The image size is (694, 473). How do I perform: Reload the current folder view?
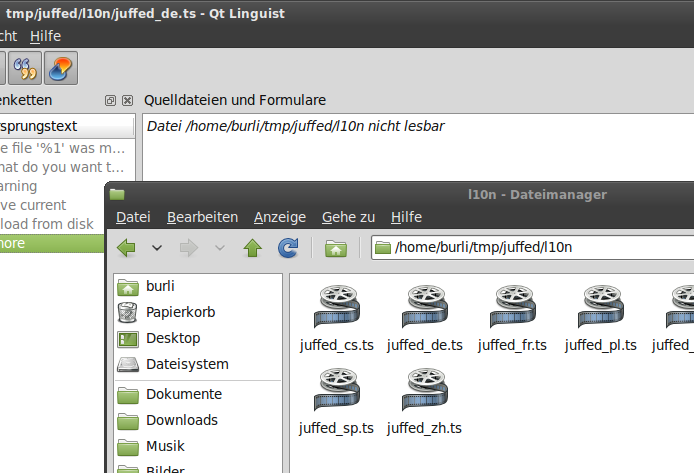tap(288, 247)
